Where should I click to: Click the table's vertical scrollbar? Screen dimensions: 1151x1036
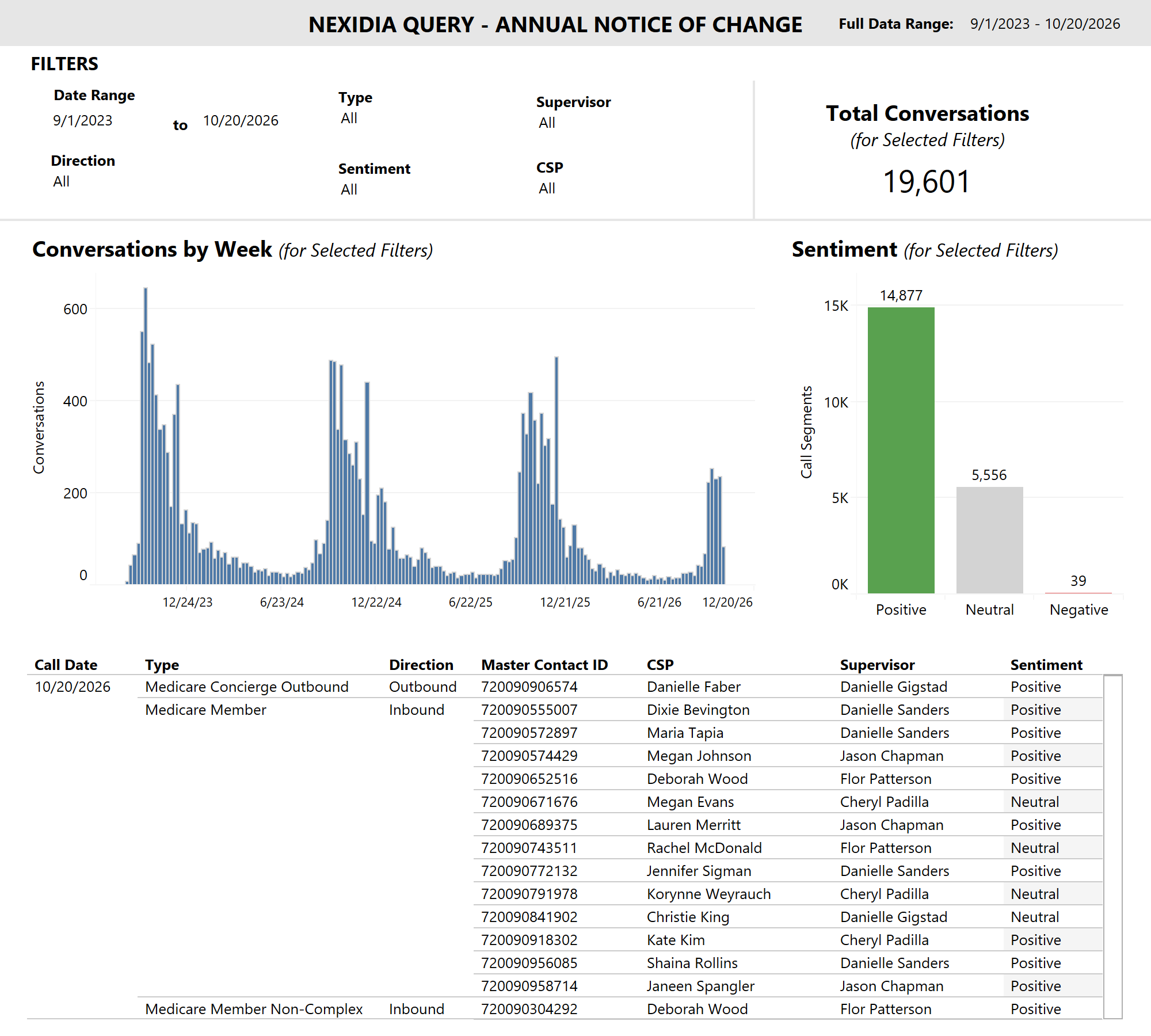coord(1113,847)
